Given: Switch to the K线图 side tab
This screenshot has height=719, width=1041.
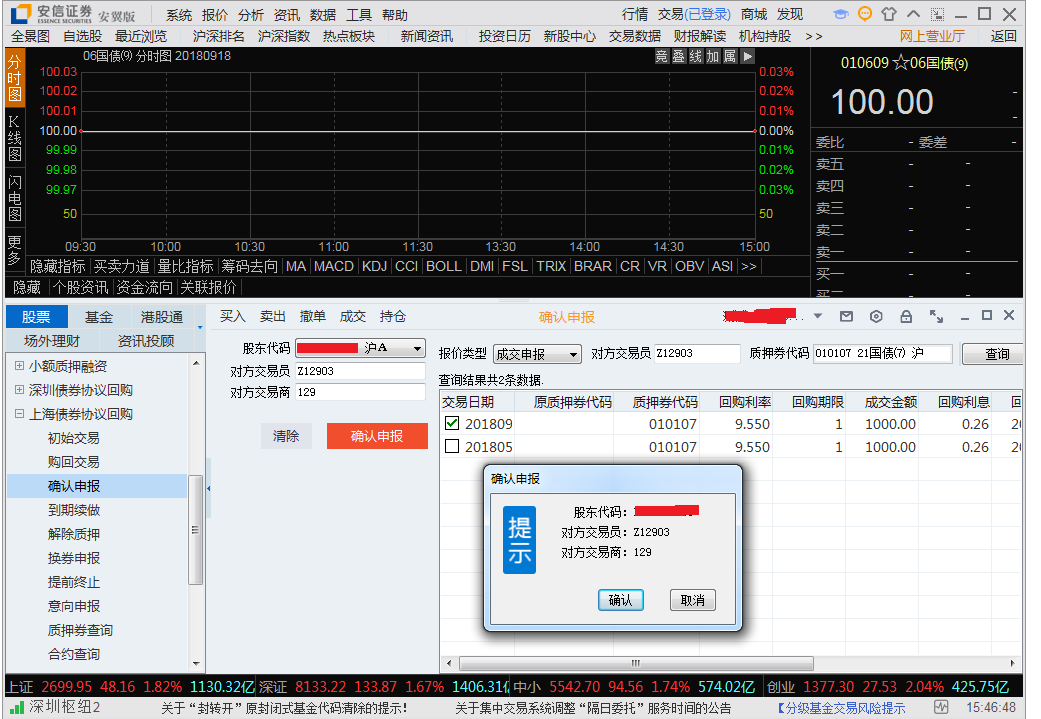Looking at the screenshot, I should [x=15, y=138].
